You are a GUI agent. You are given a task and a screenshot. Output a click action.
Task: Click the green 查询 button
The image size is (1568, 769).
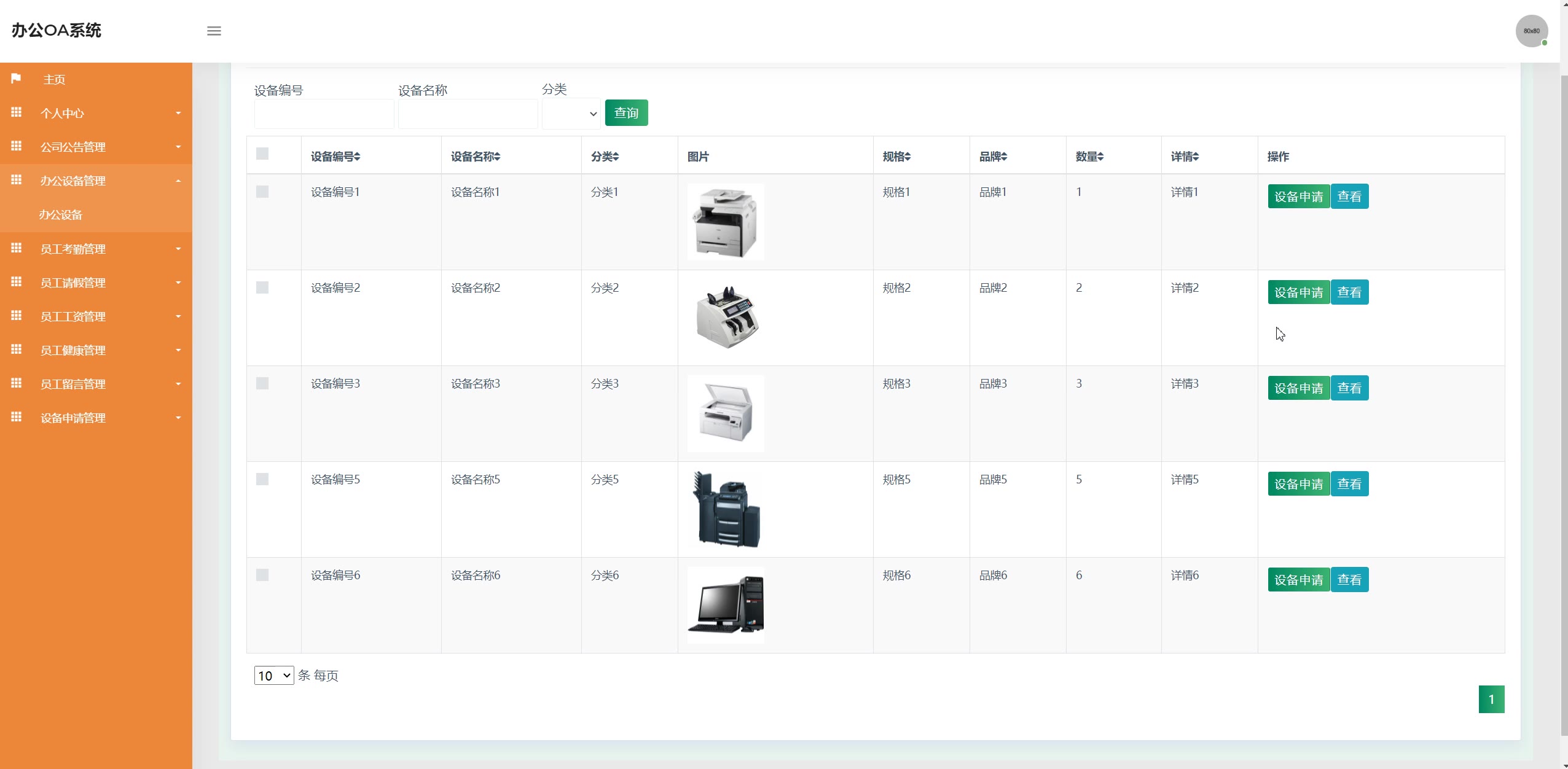(626, 113)
